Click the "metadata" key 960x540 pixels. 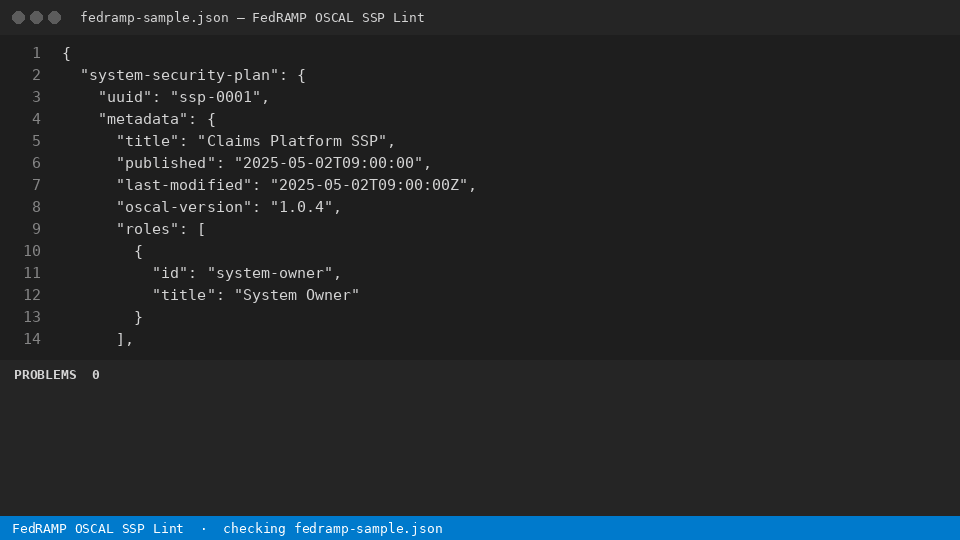[x=143, y=119]
